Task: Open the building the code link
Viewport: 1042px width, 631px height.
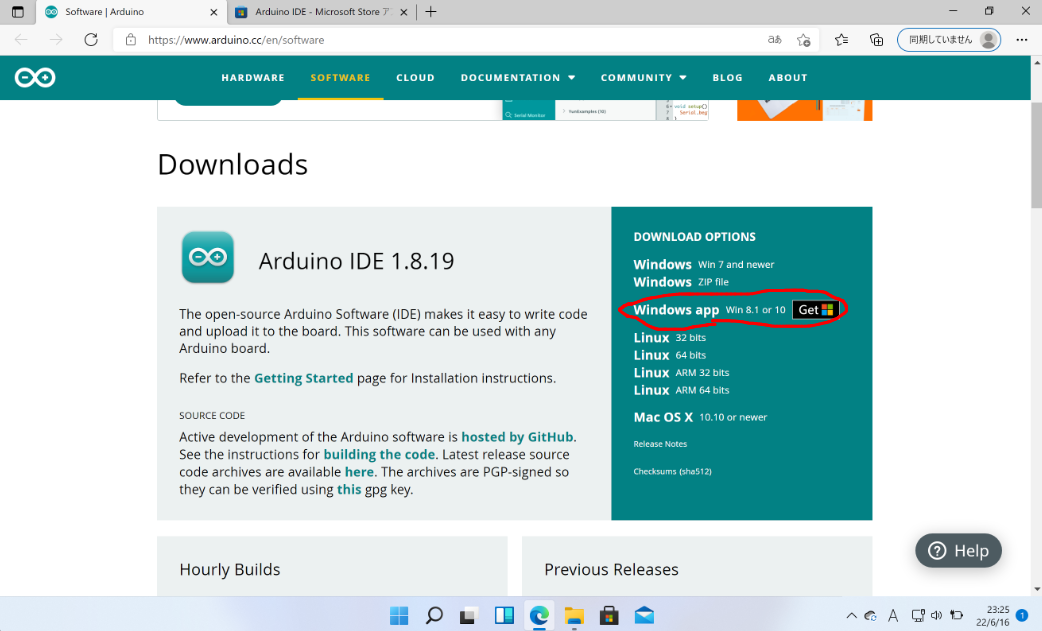Action: (x=379, y=454)
